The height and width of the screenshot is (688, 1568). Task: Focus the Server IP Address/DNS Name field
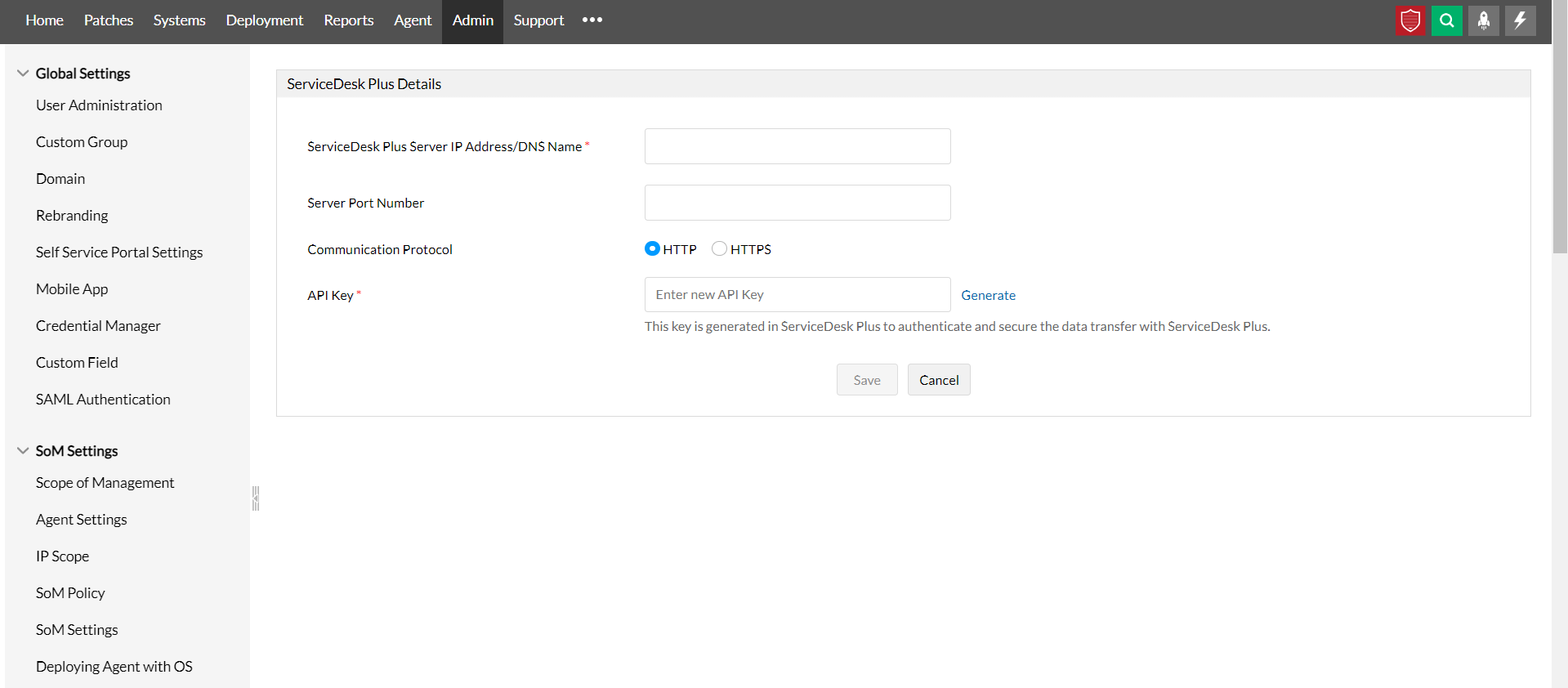tap(797, 146)
